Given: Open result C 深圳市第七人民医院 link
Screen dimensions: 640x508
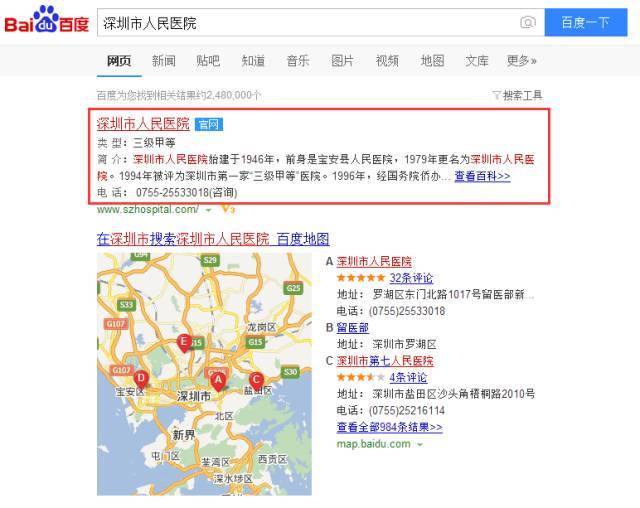Looking at the screenshot, I should pos(385,361).
